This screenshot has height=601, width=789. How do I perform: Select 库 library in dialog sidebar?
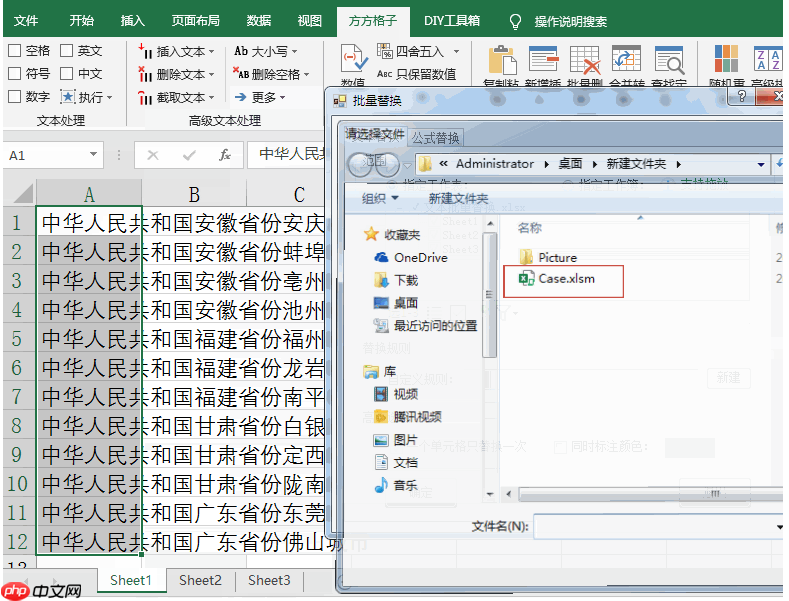379,372
